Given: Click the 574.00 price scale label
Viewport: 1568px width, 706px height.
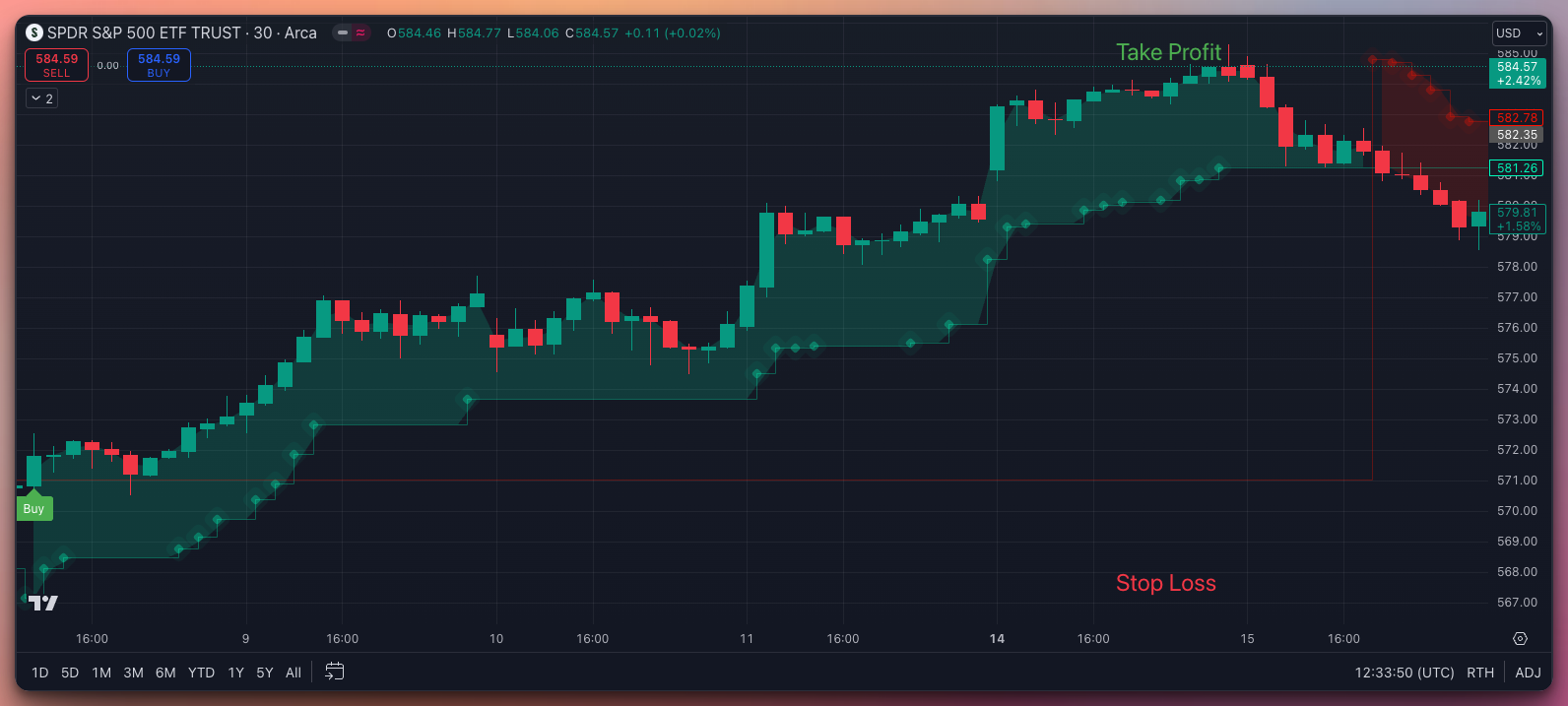Looking at the screenshot, I should click(1517, 389).
